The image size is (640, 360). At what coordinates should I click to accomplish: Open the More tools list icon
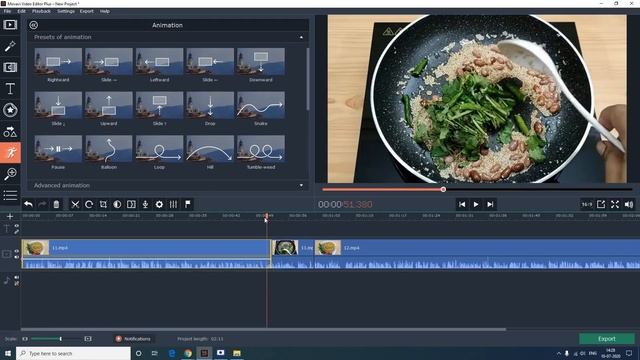10,195
